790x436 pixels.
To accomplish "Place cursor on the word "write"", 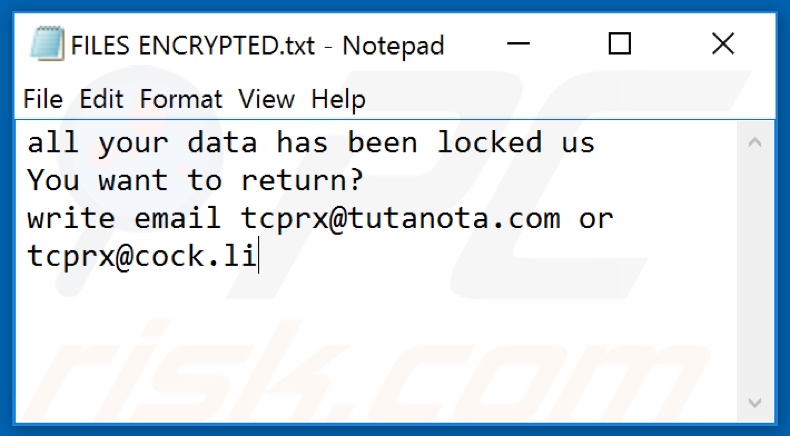I will [x=71, y=219].
